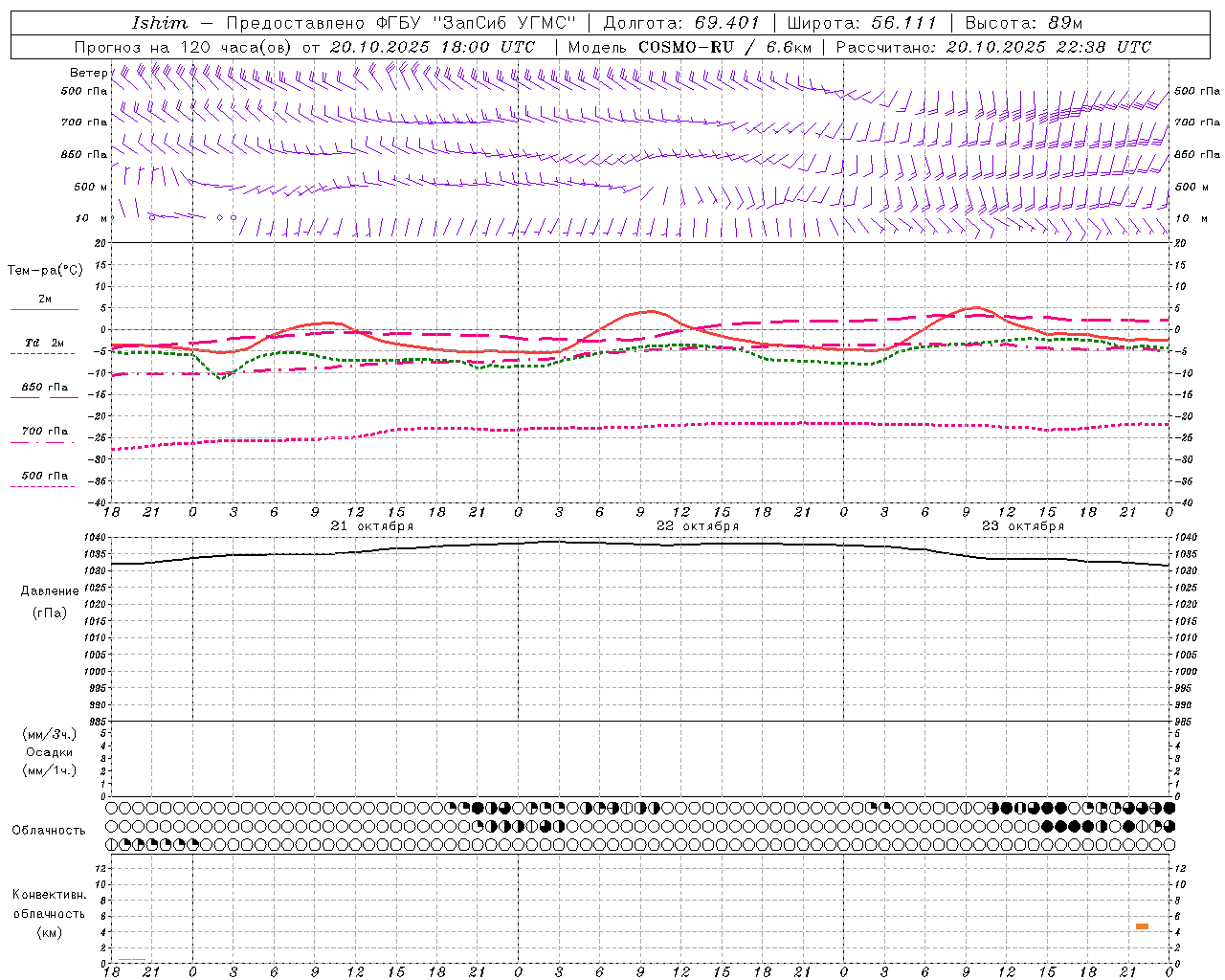
Task: Select the elevation text "Высота: 89м"
Action: (1024, 23)
